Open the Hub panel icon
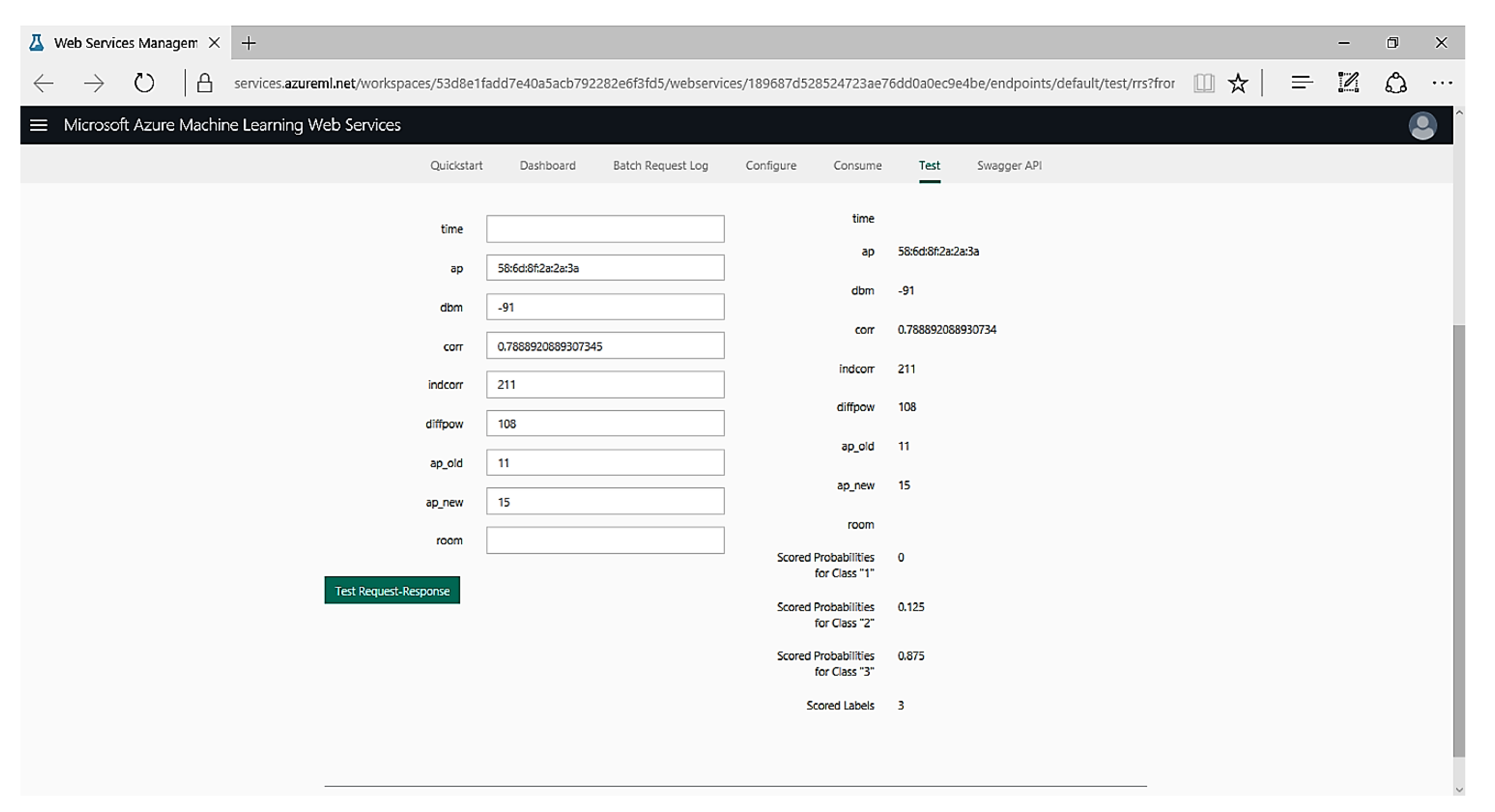 1302,83
